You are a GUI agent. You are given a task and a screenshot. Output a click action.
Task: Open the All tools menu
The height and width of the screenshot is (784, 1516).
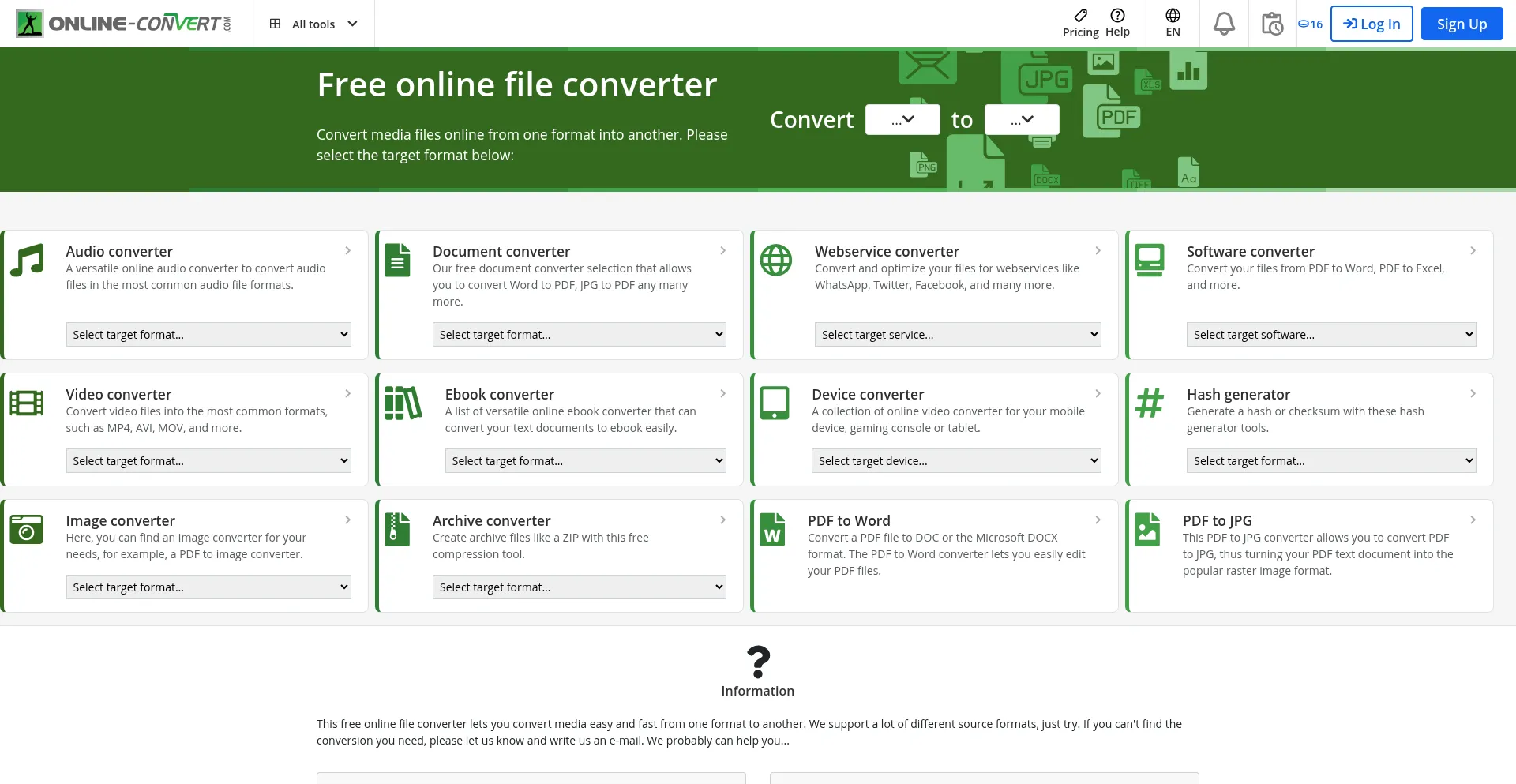tap(313, 24)
